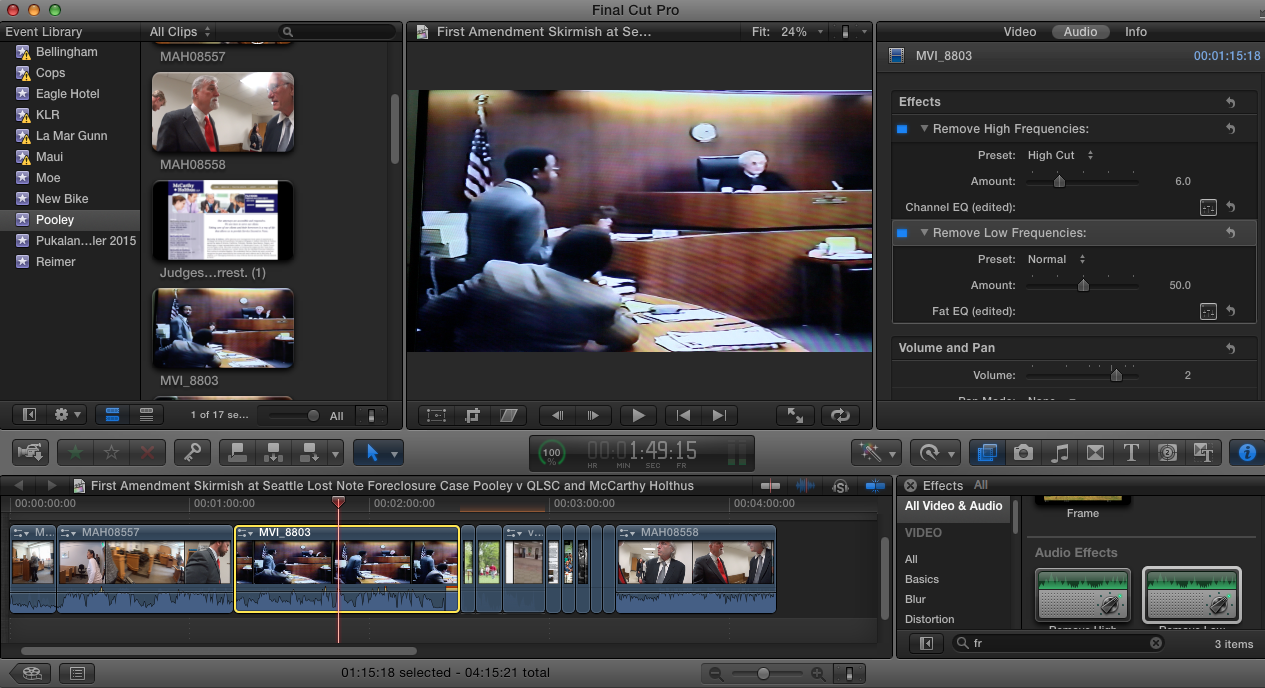Select the Distort tool below viewer
1265x688 pixels.
coord(509,415)
